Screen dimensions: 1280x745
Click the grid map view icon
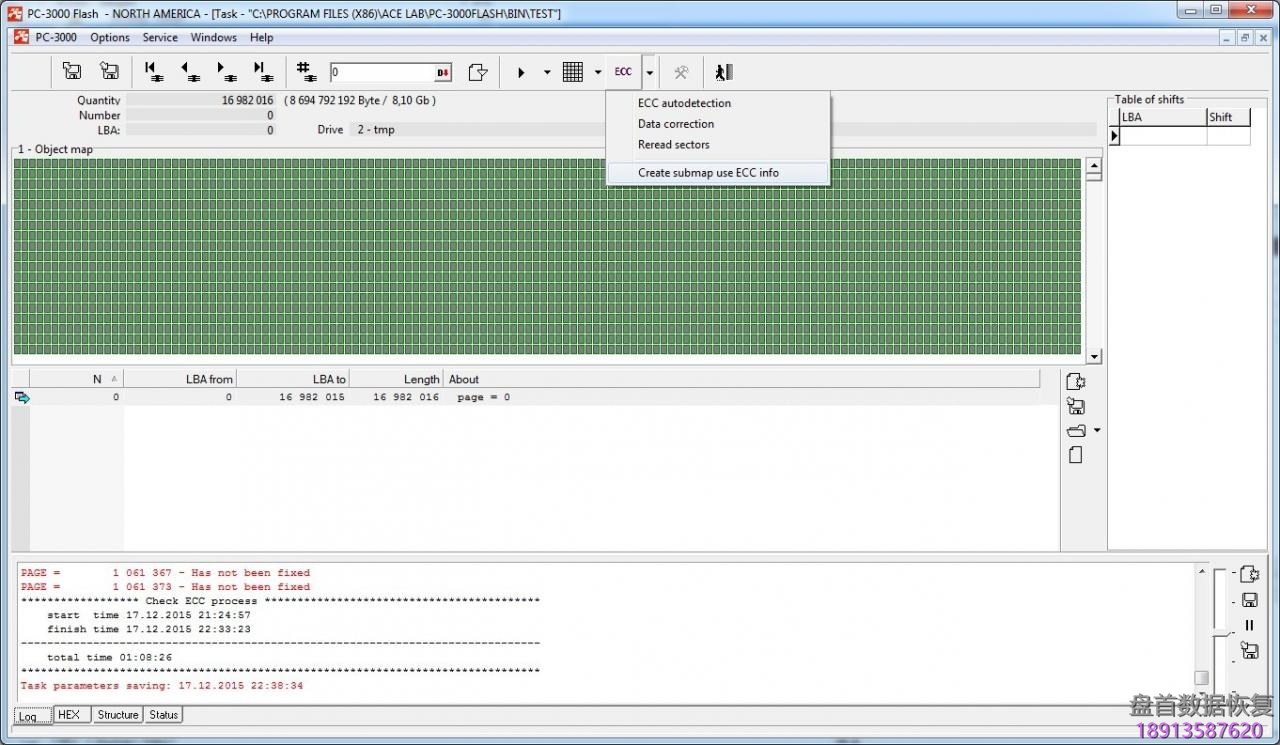[x=573, y=72]
